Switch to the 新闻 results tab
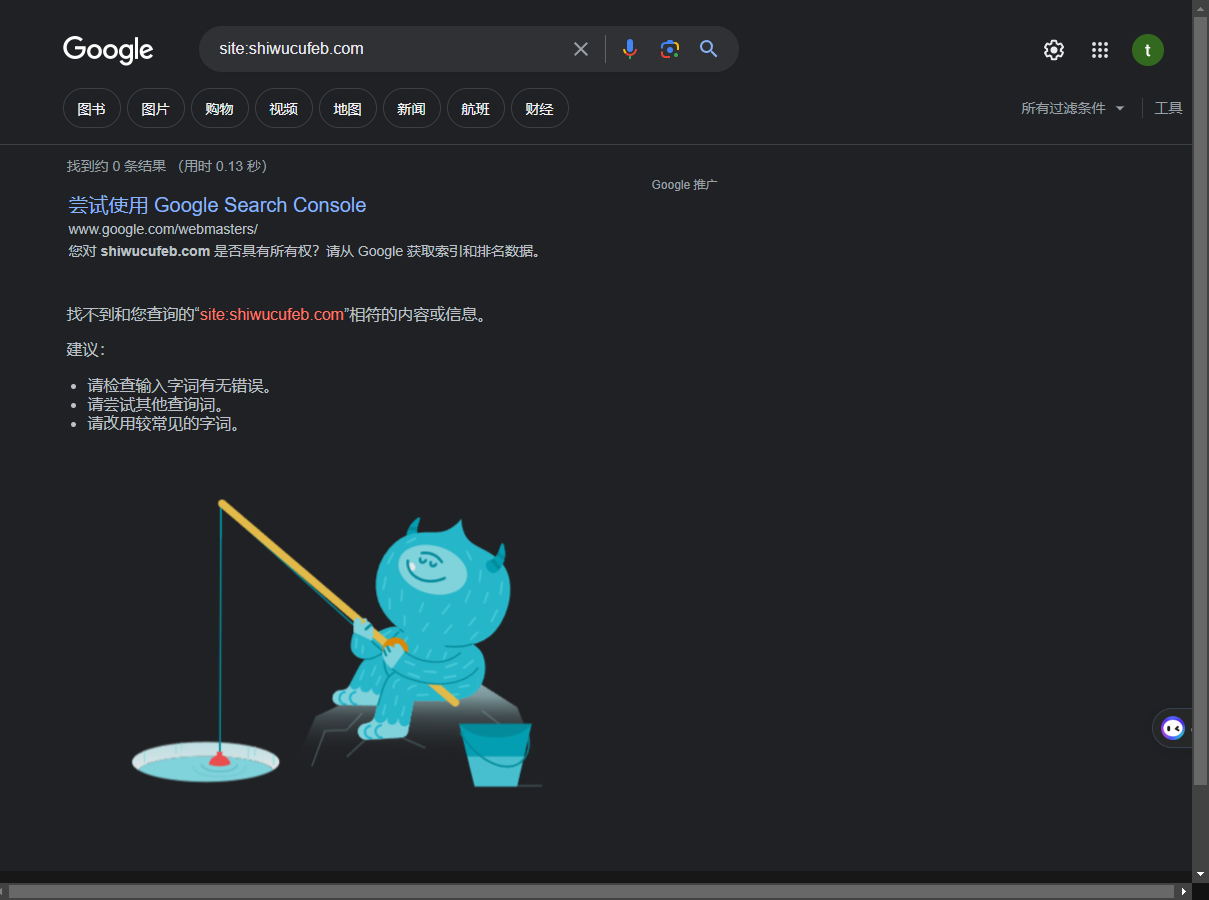This screenshot has width=1209, height=900. [411, 108]
